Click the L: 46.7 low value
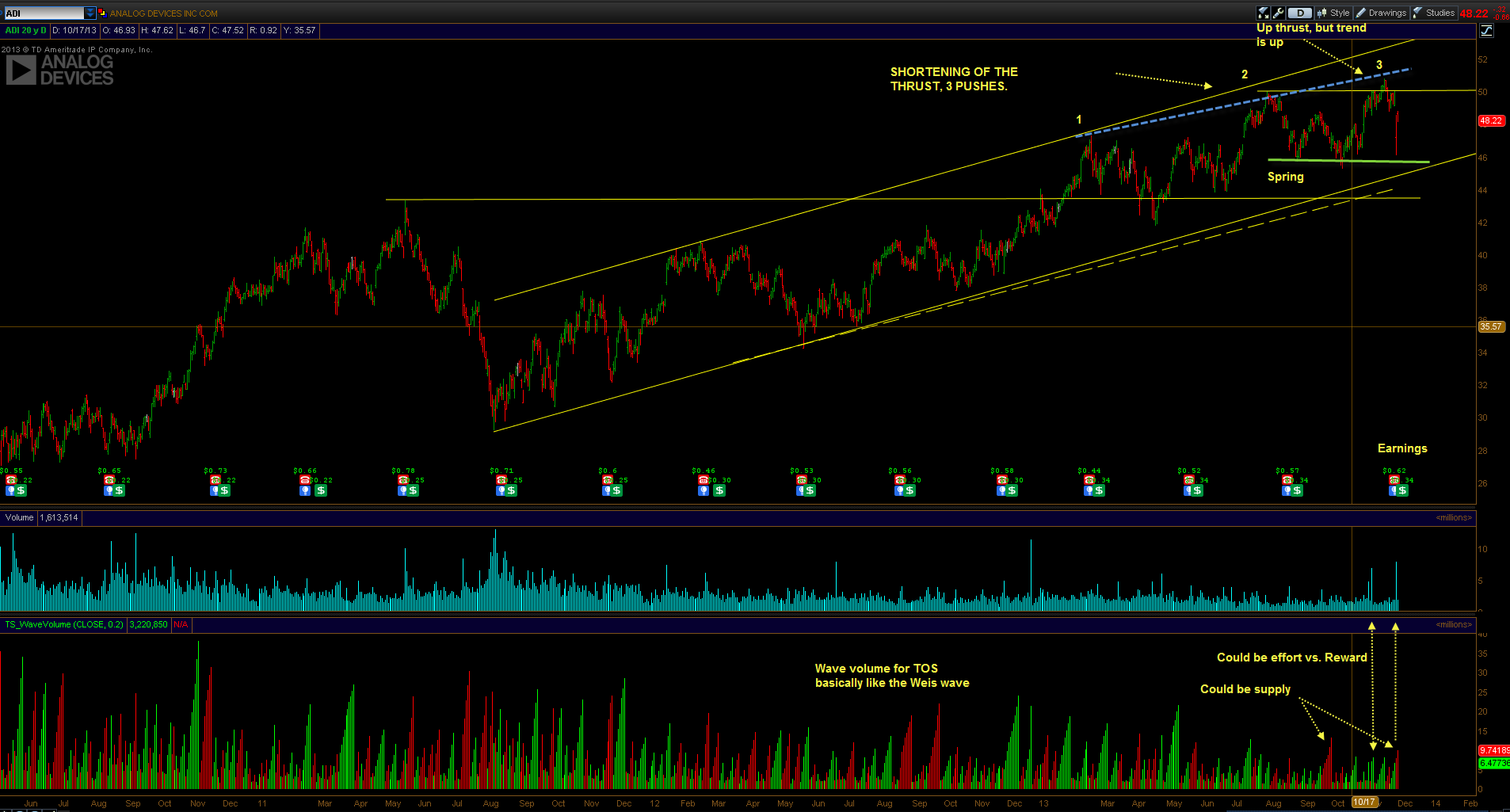Image resolution: width=1510 pixels, height=812 pixels. point(193,30)
